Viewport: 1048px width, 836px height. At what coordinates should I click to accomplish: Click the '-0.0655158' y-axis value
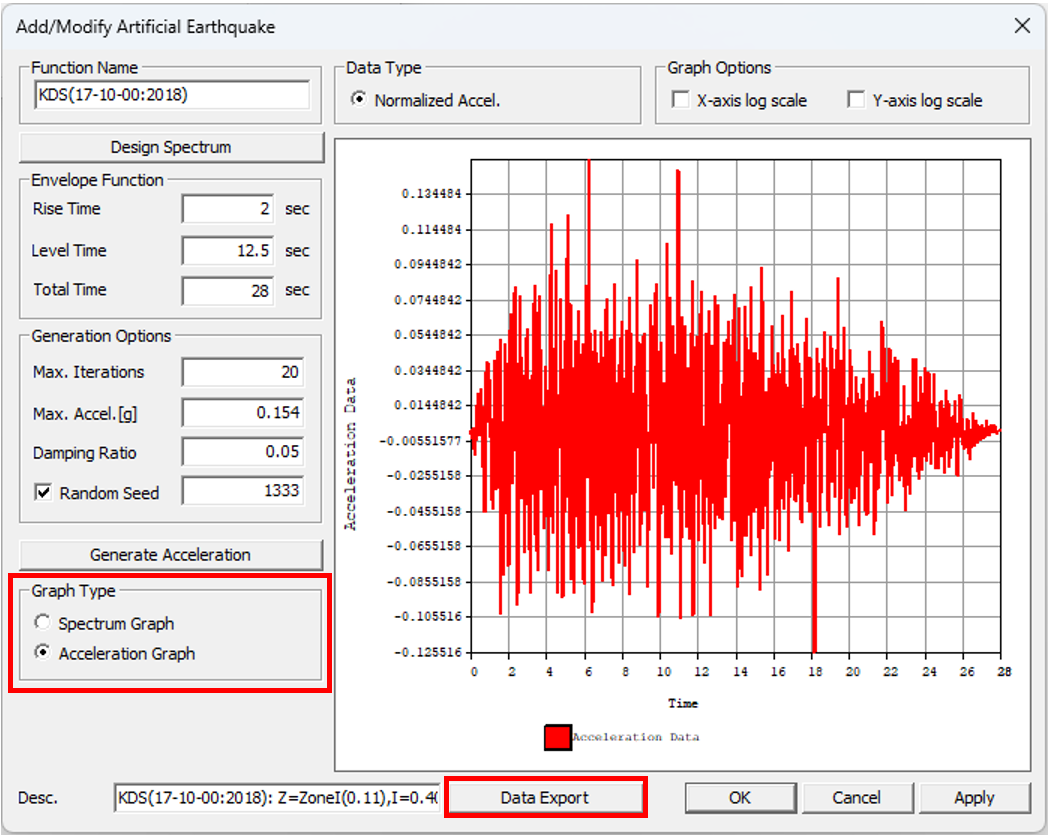click(x=424, y=546)
